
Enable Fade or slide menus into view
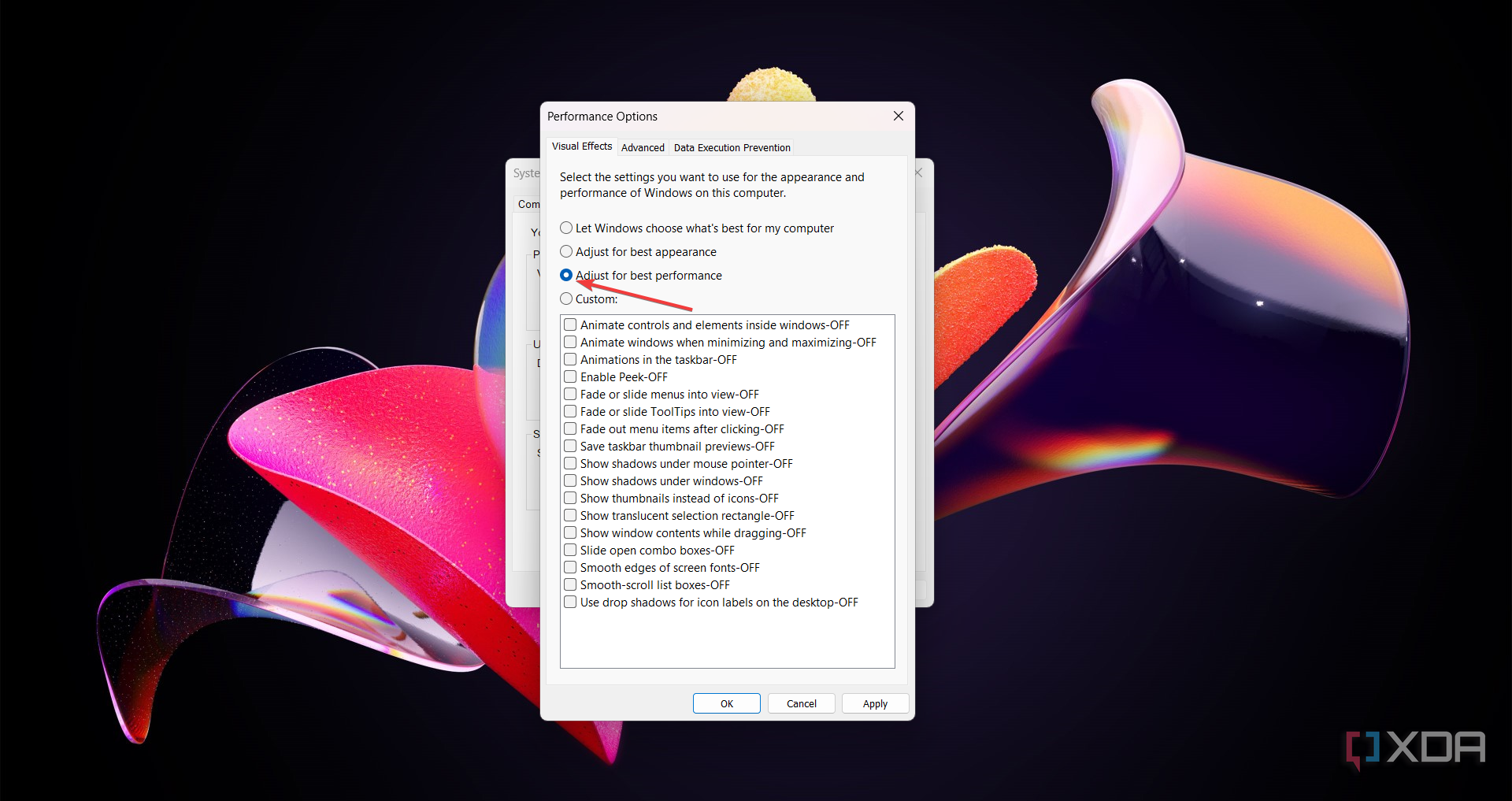click(570, 395)
